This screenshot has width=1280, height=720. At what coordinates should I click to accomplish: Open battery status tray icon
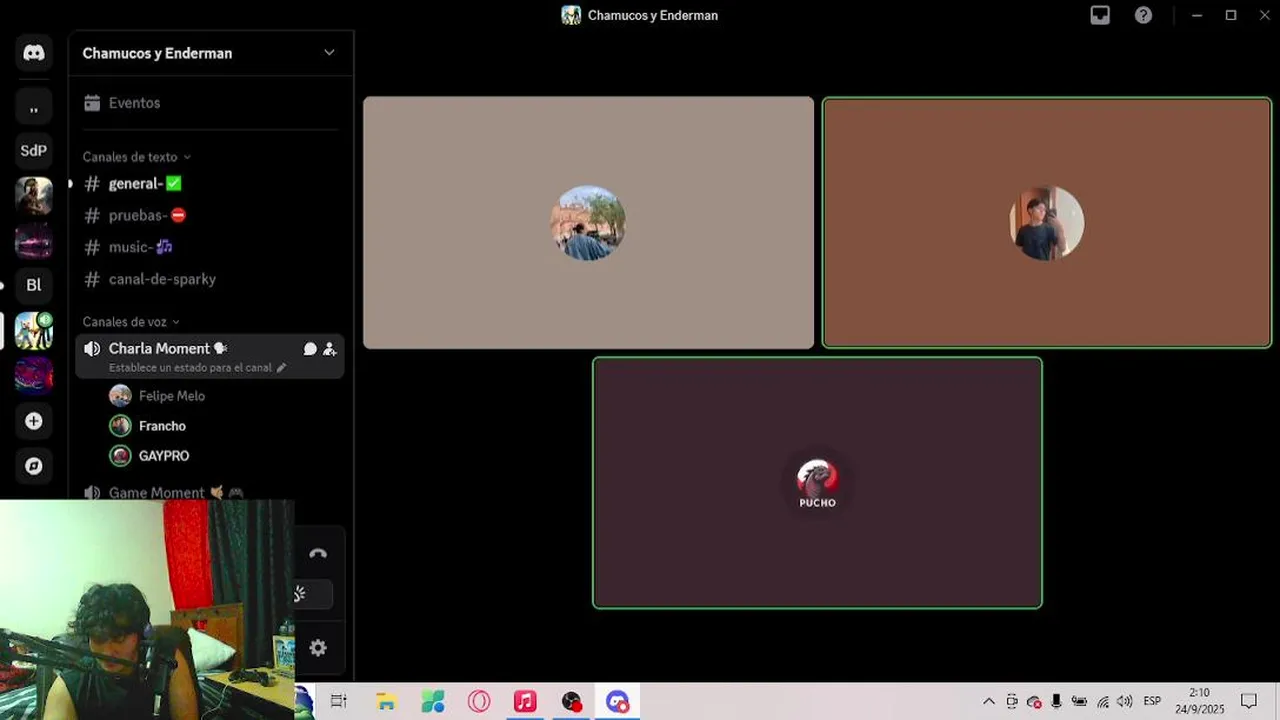coord(1079,701)
